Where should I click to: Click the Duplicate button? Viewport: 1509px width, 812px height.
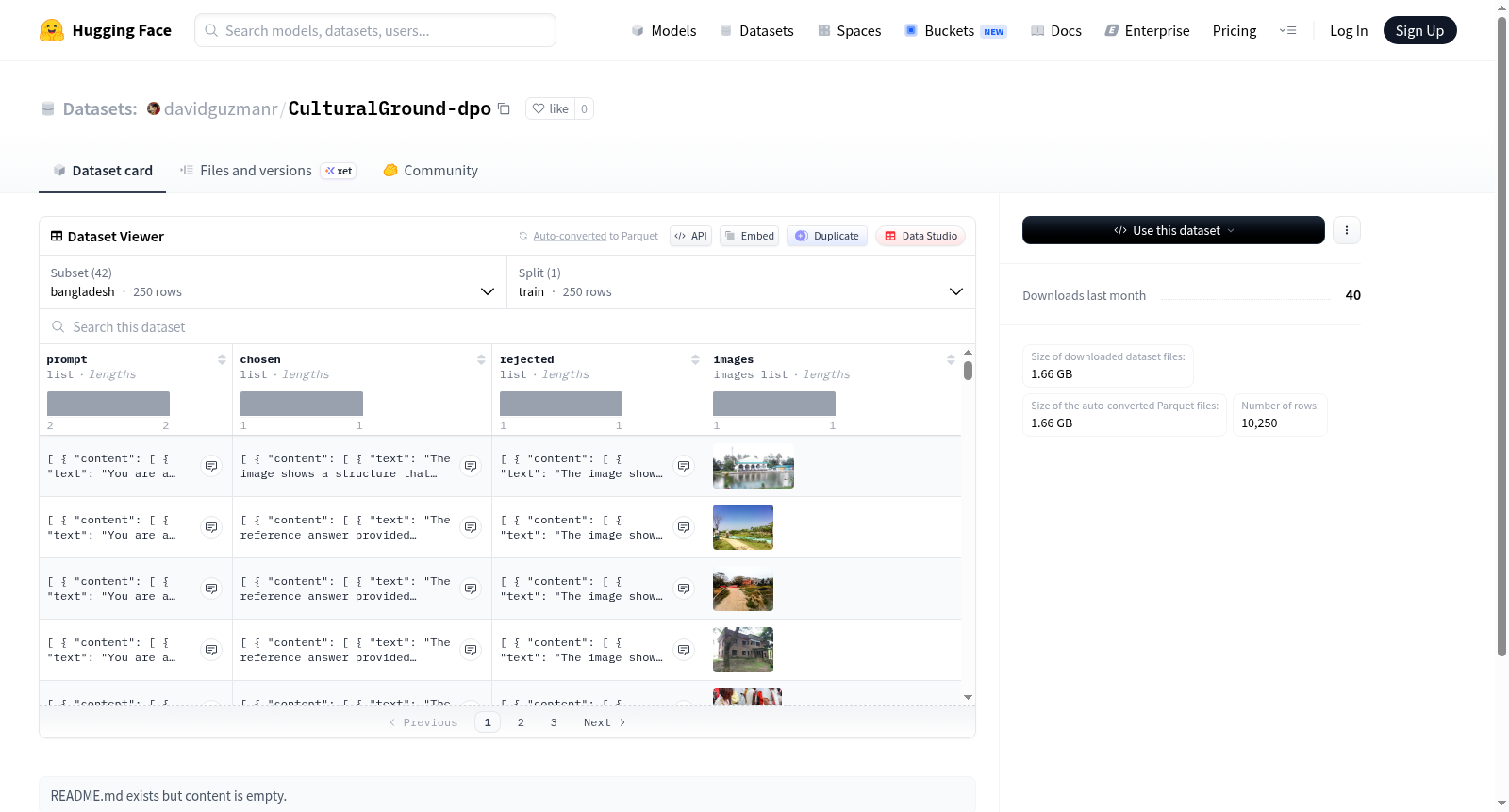coord(827,236)
